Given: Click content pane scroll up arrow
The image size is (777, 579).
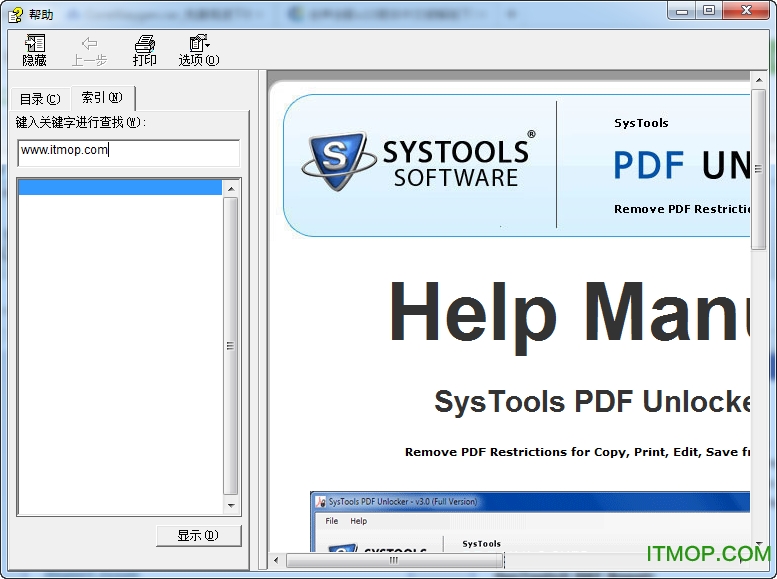Looking at the screenshot, I should pos(759,79).
